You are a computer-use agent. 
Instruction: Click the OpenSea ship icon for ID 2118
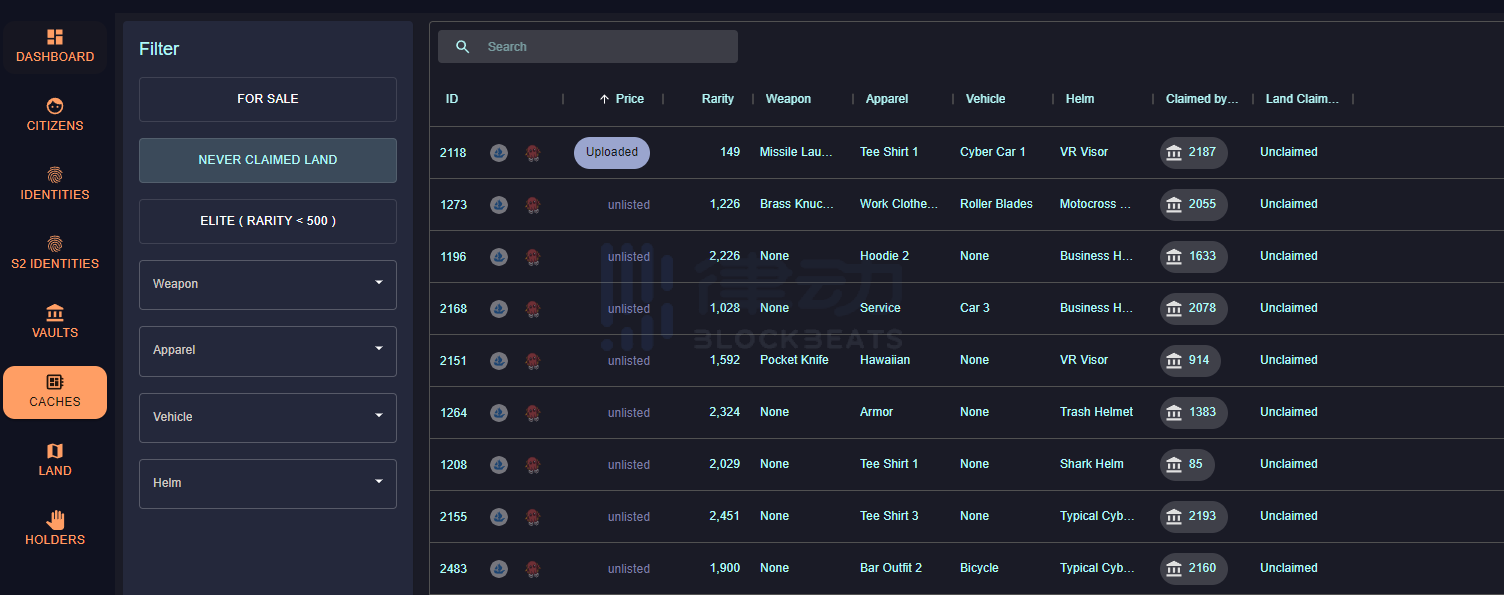click(x=499, y=153)
